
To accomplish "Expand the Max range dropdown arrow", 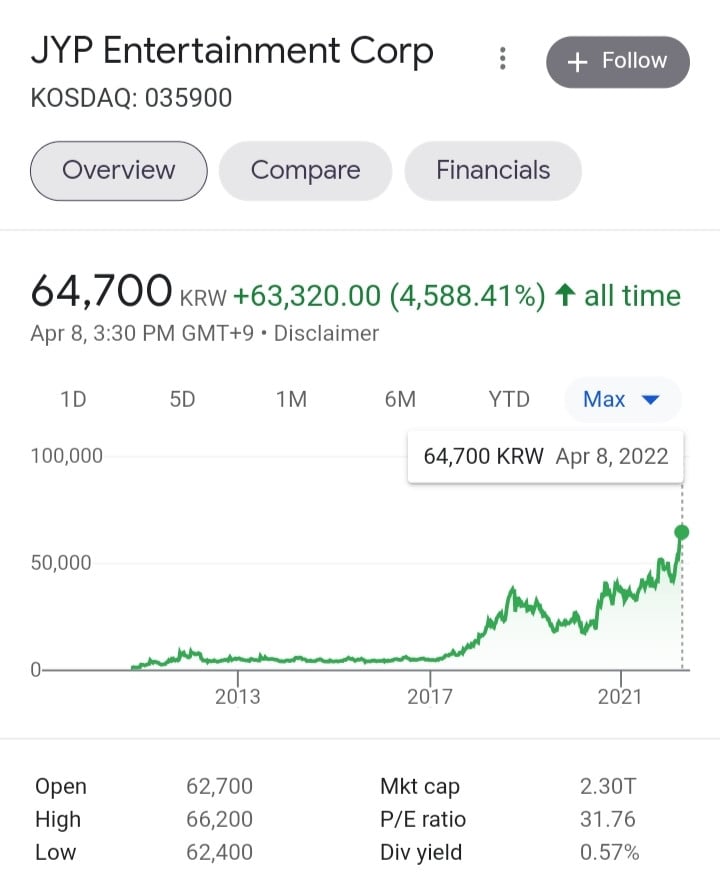I will point(651,400).
